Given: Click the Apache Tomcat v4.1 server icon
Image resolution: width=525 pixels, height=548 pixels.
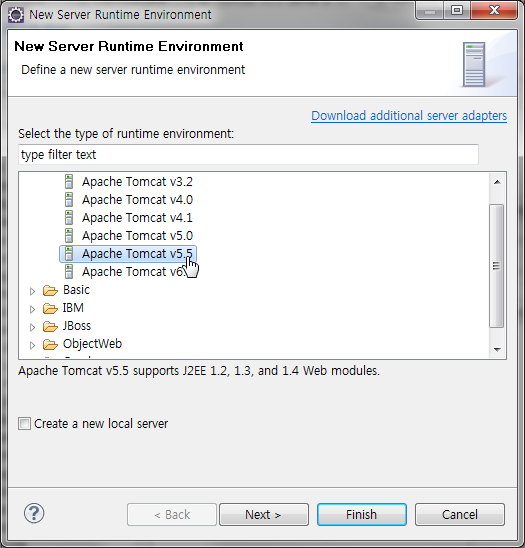Looking at the screenshot, I should click(69, 217).
